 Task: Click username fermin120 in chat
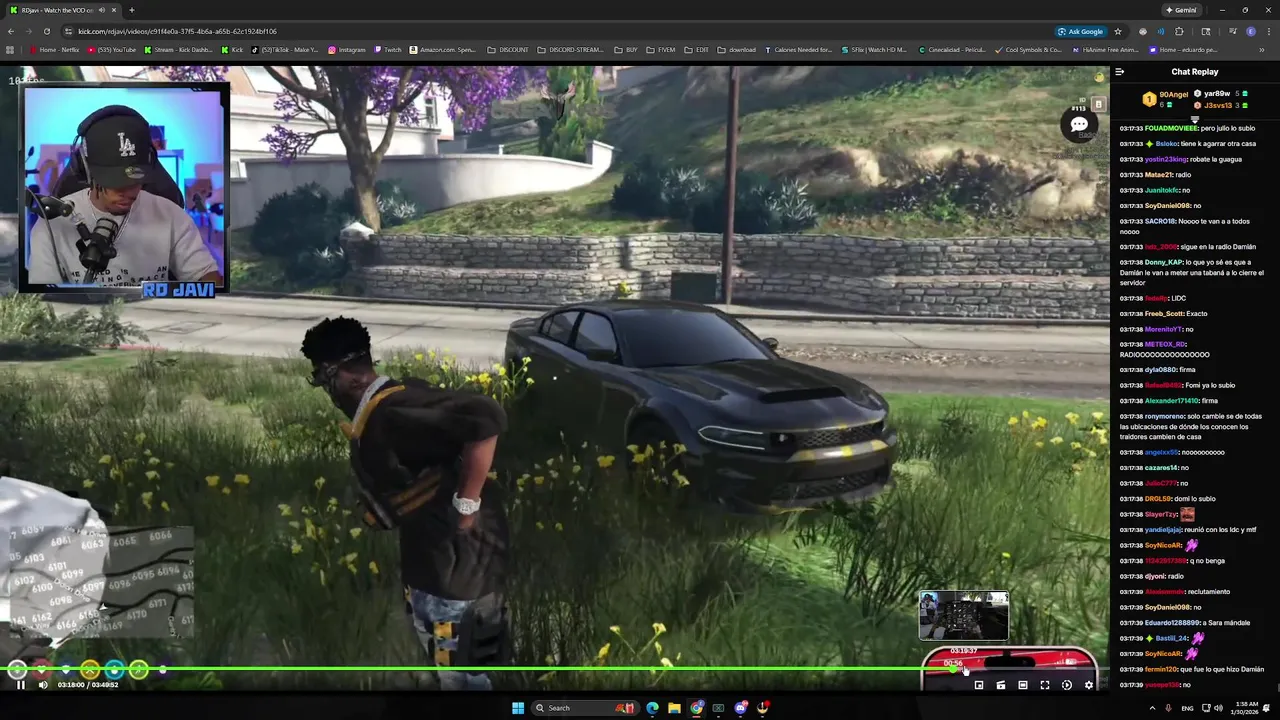tap(1161, 669)
